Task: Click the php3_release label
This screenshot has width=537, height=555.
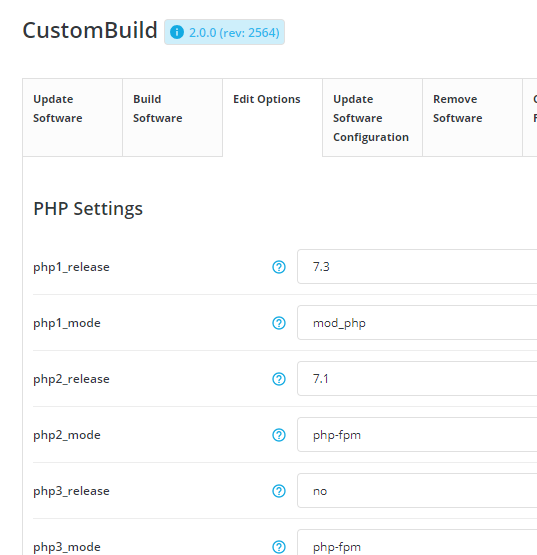Action: pos(71,491)
